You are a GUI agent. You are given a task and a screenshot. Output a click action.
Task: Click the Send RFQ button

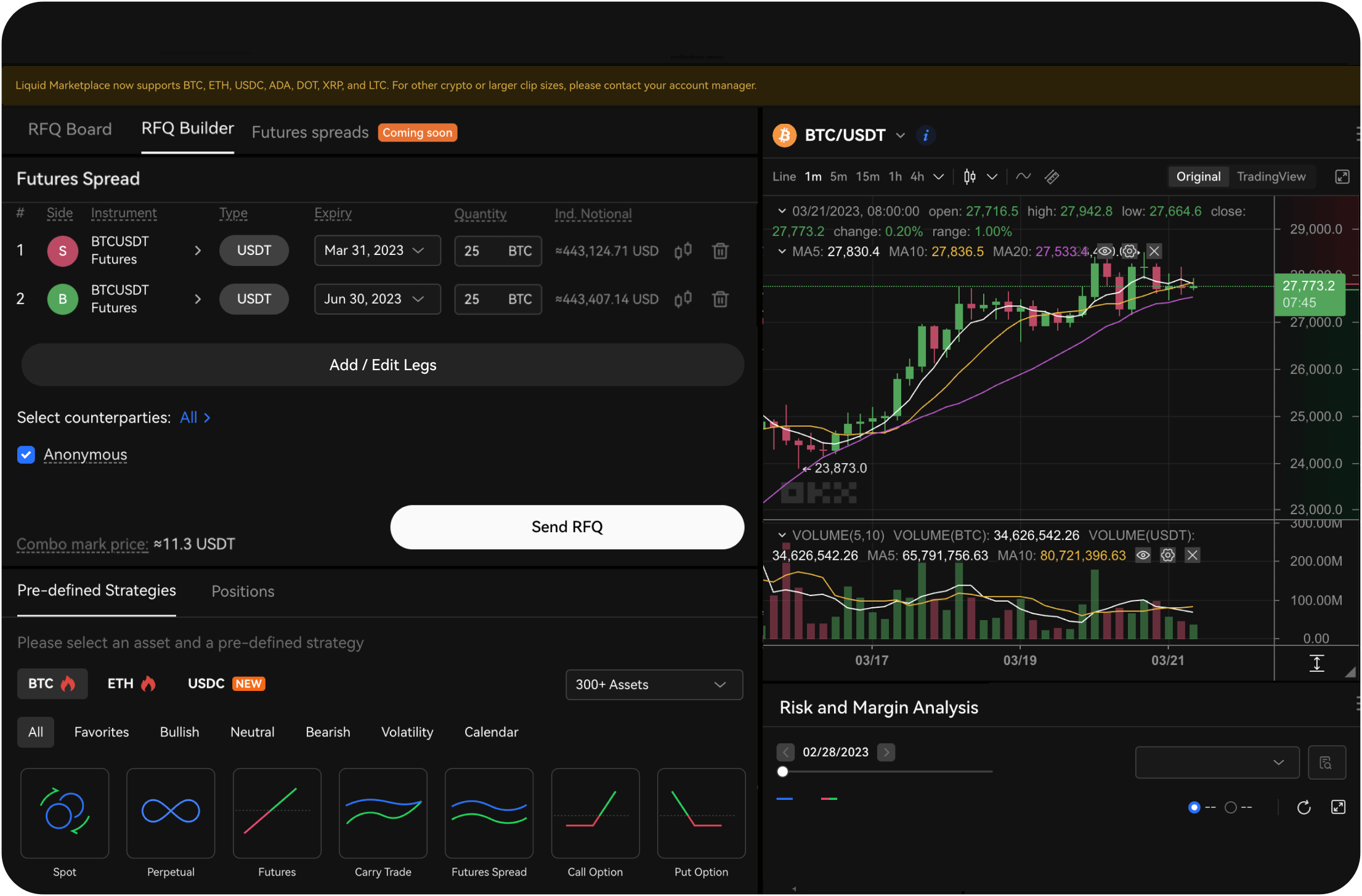pyautogui.click(x=567, y=527)
